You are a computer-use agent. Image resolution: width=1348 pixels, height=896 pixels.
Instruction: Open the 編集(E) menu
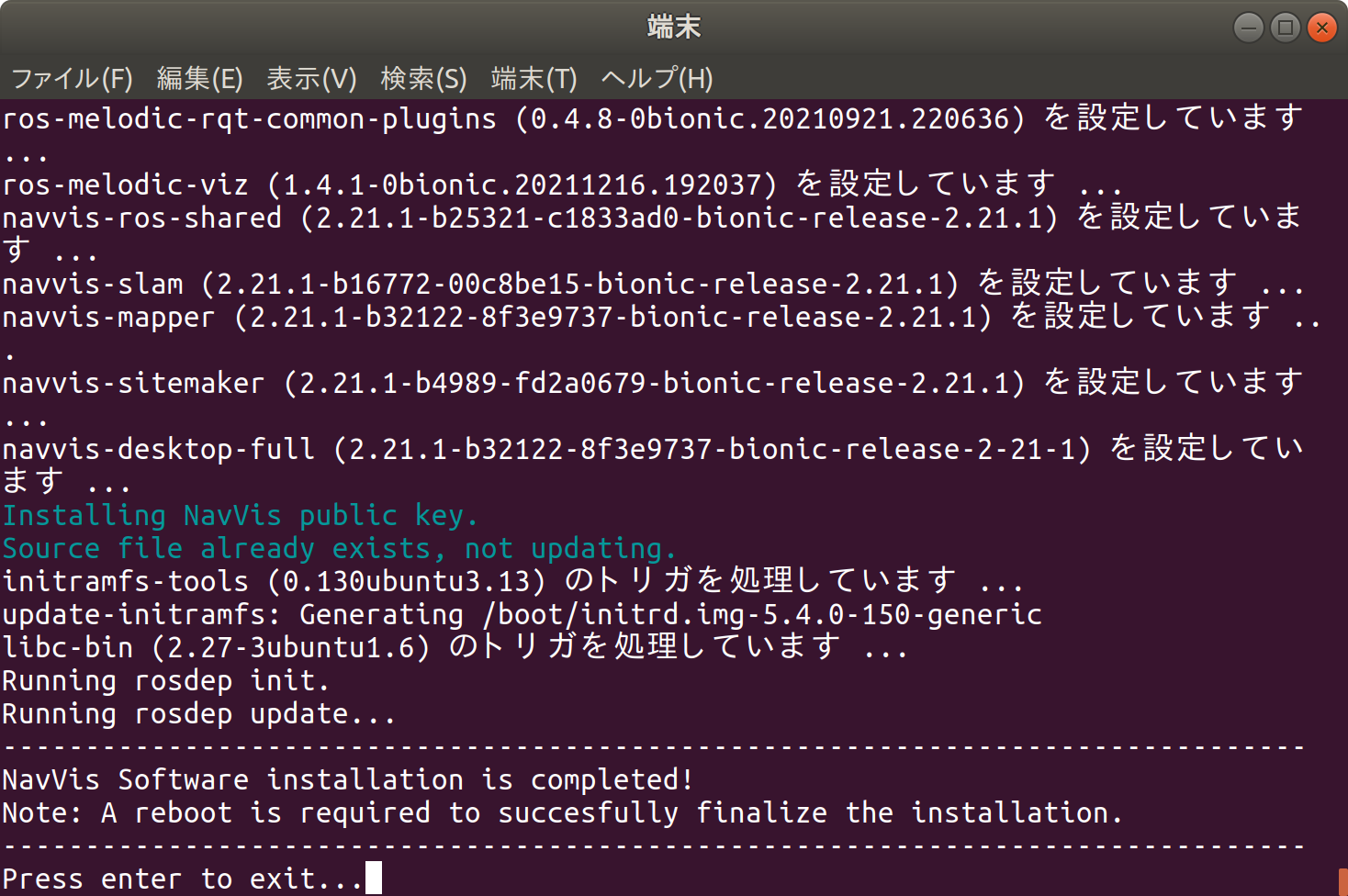click(201, 79)
